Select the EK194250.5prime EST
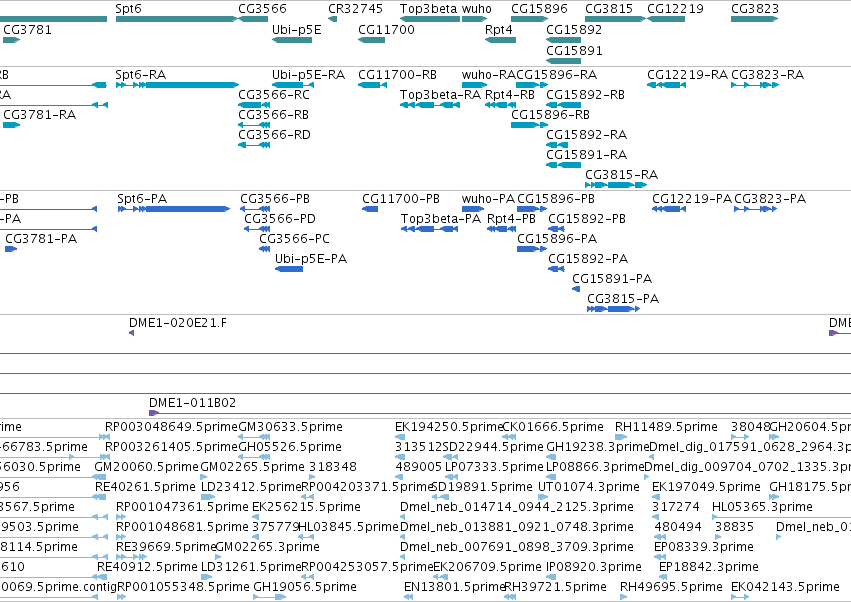The width and height of the screenshot is (851, 602). click(400, 437)
